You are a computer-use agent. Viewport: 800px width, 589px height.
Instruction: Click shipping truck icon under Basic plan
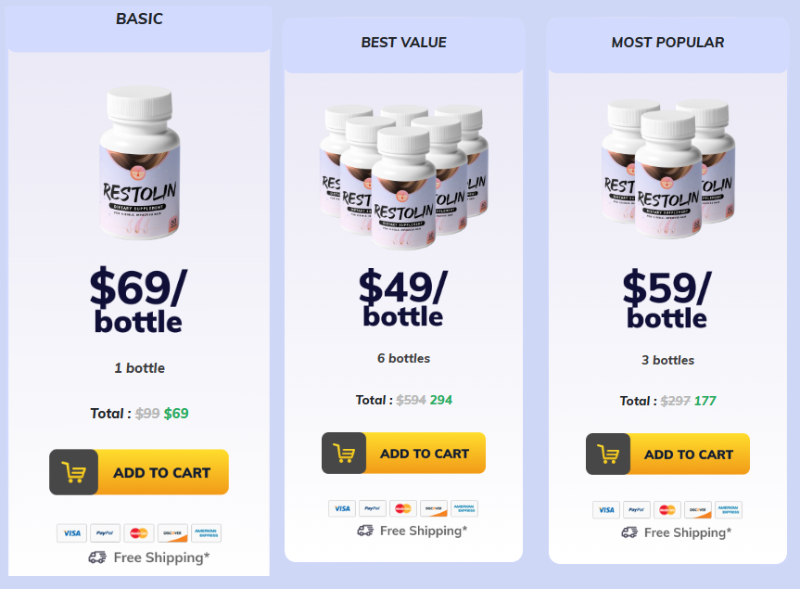97,557
